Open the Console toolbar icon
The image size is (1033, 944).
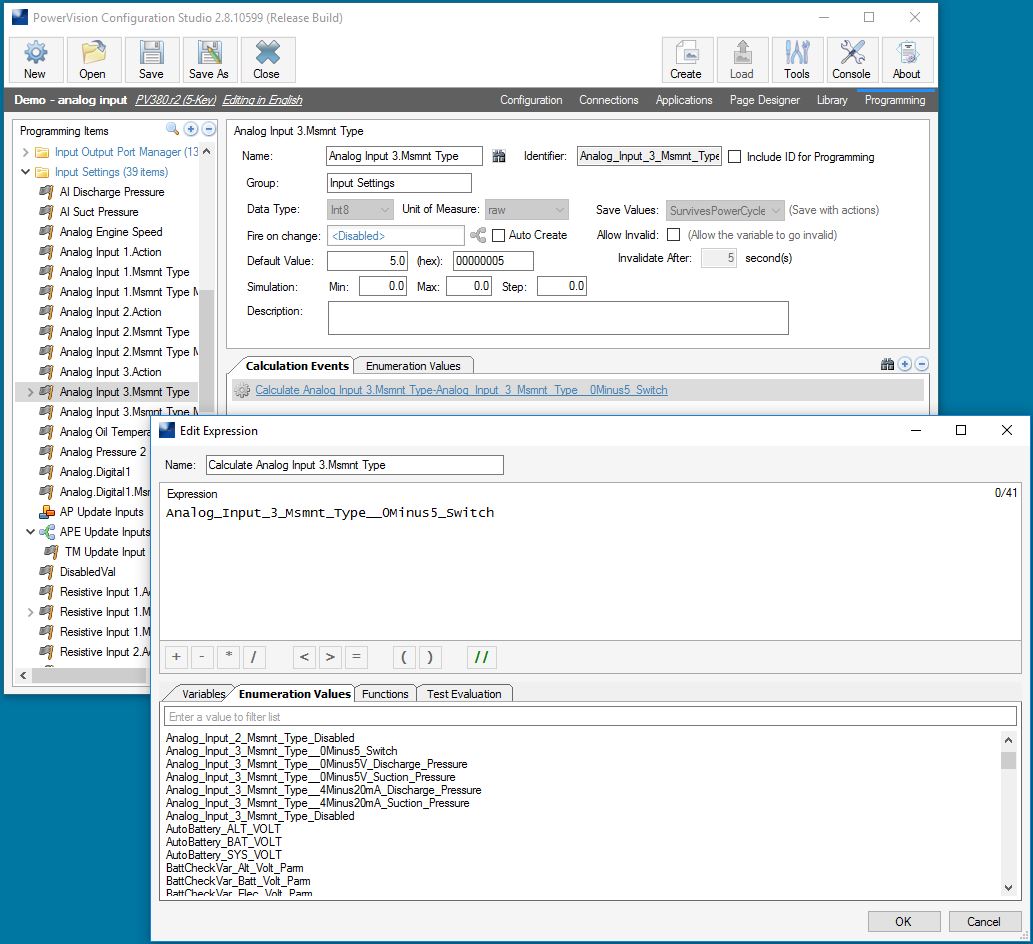pos(851,60)
